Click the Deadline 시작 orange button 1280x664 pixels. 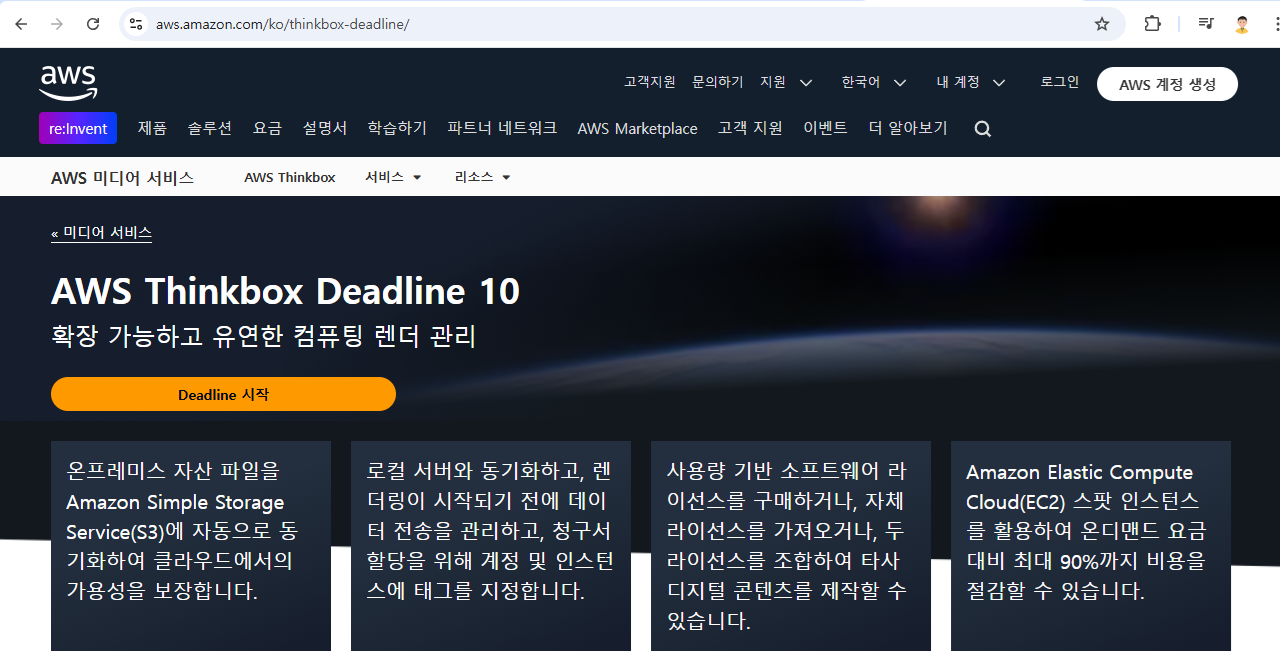tap(223, 394)
